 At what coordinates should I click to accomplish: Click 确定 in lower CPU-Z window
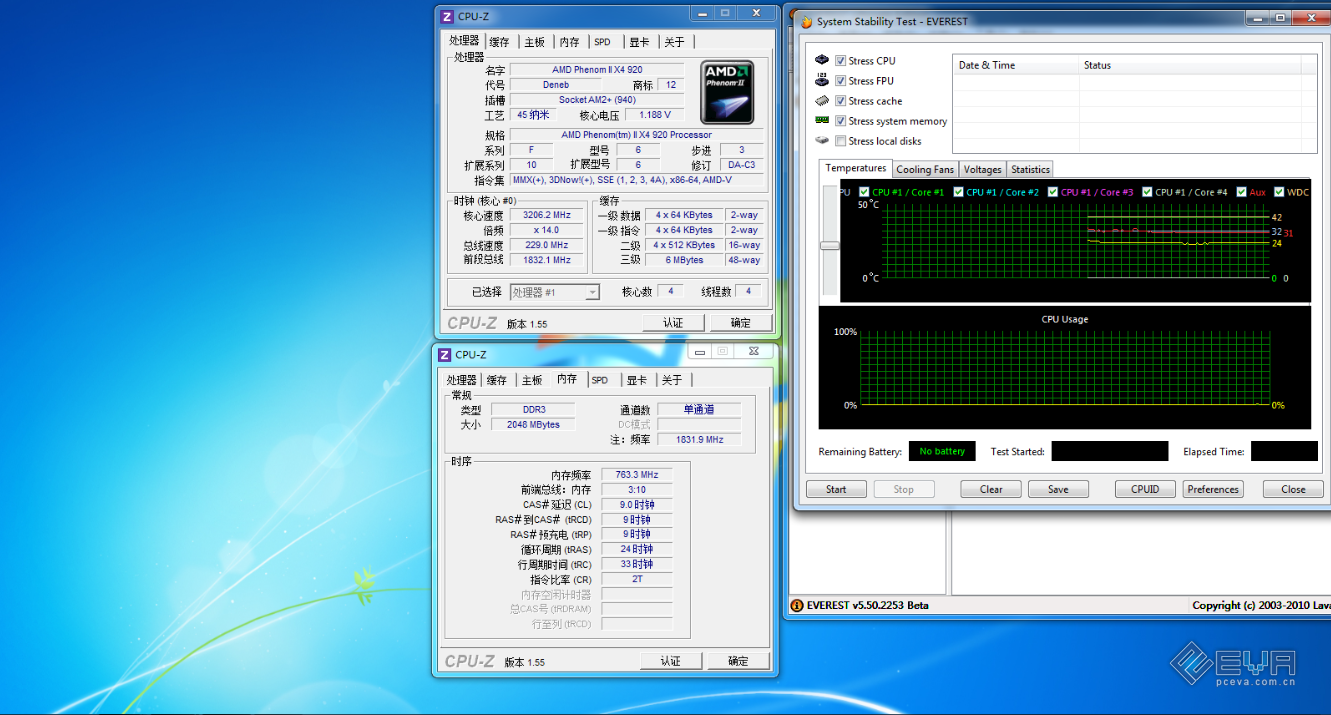[738, 661]
